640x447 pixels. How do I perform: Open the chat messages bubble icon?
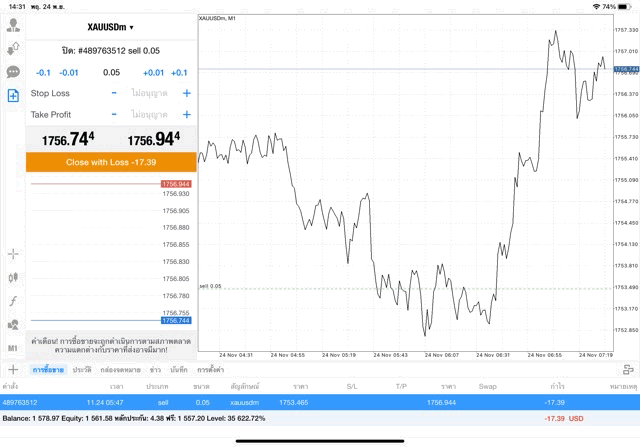click(x=13, y=72)
